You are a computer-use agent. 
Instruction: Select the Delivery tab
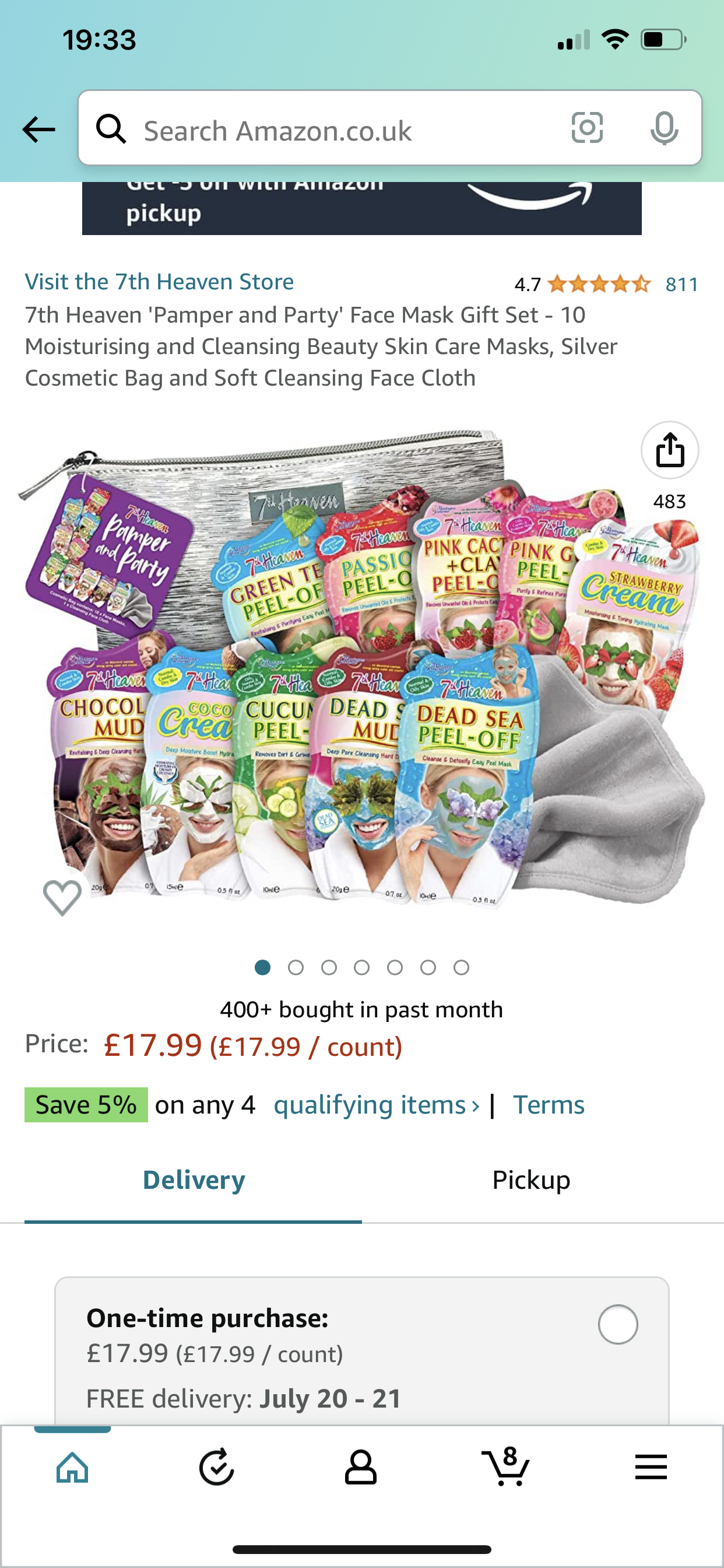tap(194, 1180)
